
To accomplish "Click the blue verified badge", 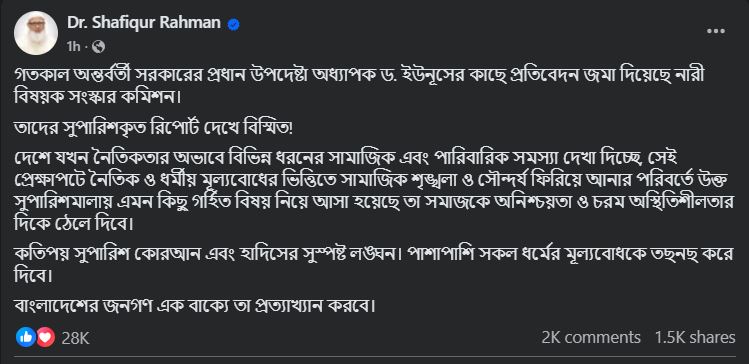I will 233,24.
